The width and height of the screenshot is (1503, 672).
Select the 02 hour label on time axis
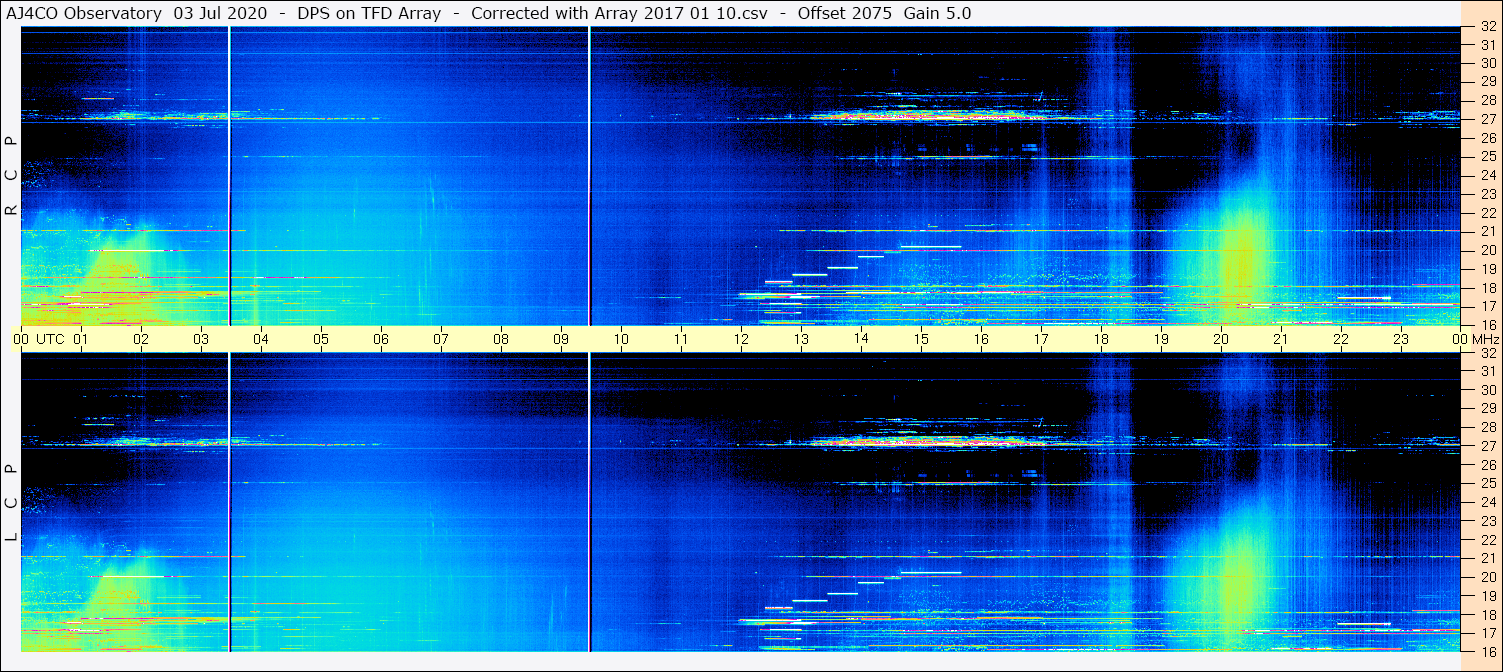(141, 339)
